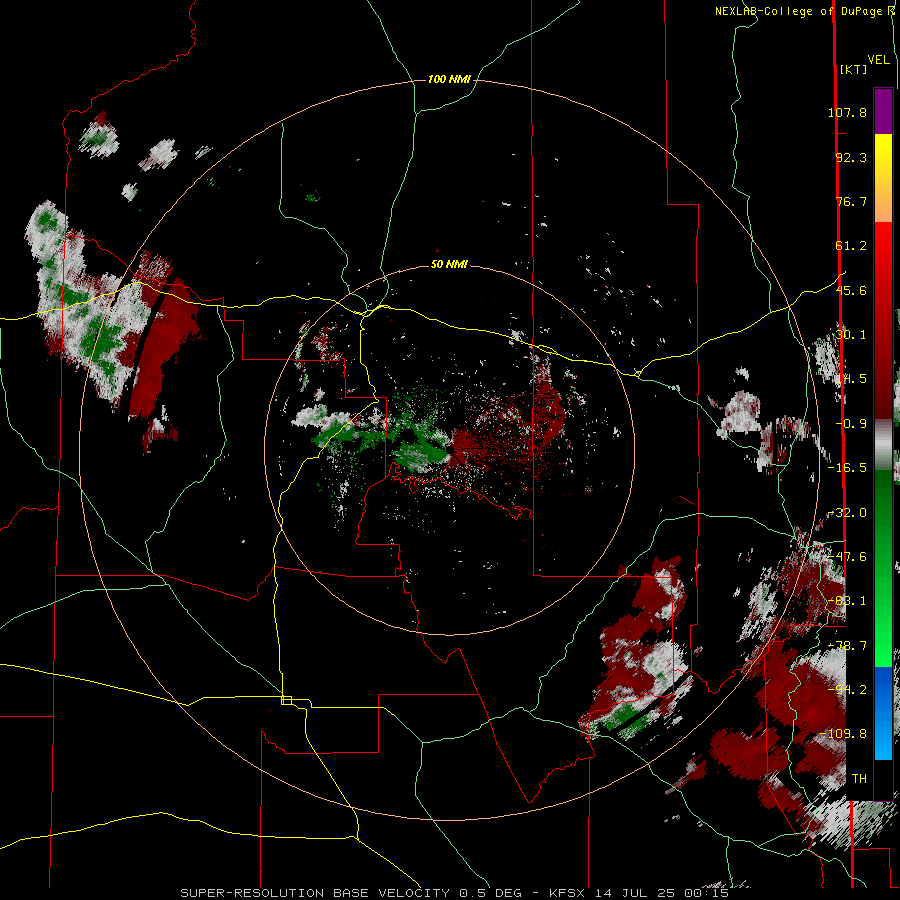The width and height of the screenshot is (900, 900).
Task: Click the 45.6 velocity scale value
Action: coord(851,290)
